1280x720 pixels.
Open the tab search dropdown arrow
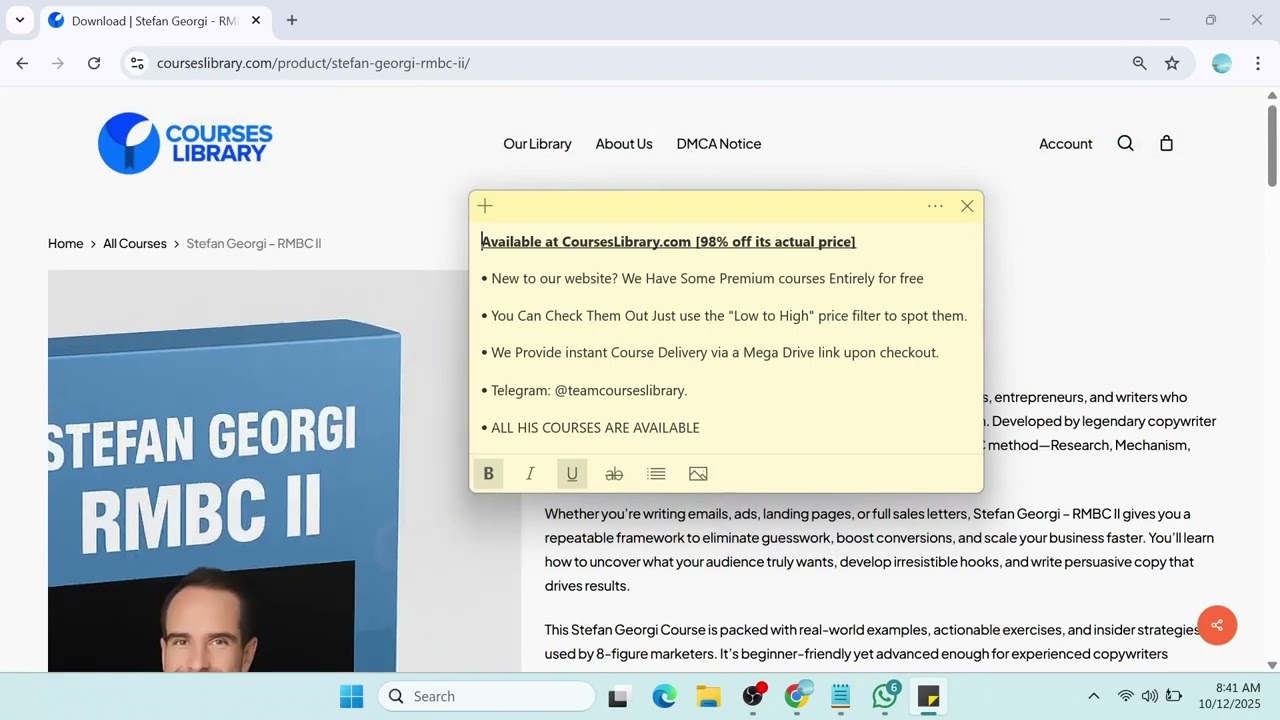(x=19, y=20)
